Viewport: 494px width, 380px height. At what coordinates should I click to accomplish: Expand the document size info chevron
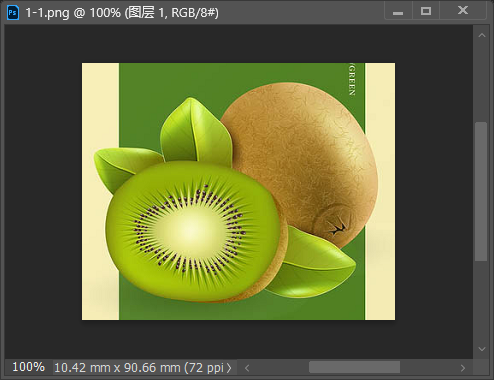coord(229,368)
